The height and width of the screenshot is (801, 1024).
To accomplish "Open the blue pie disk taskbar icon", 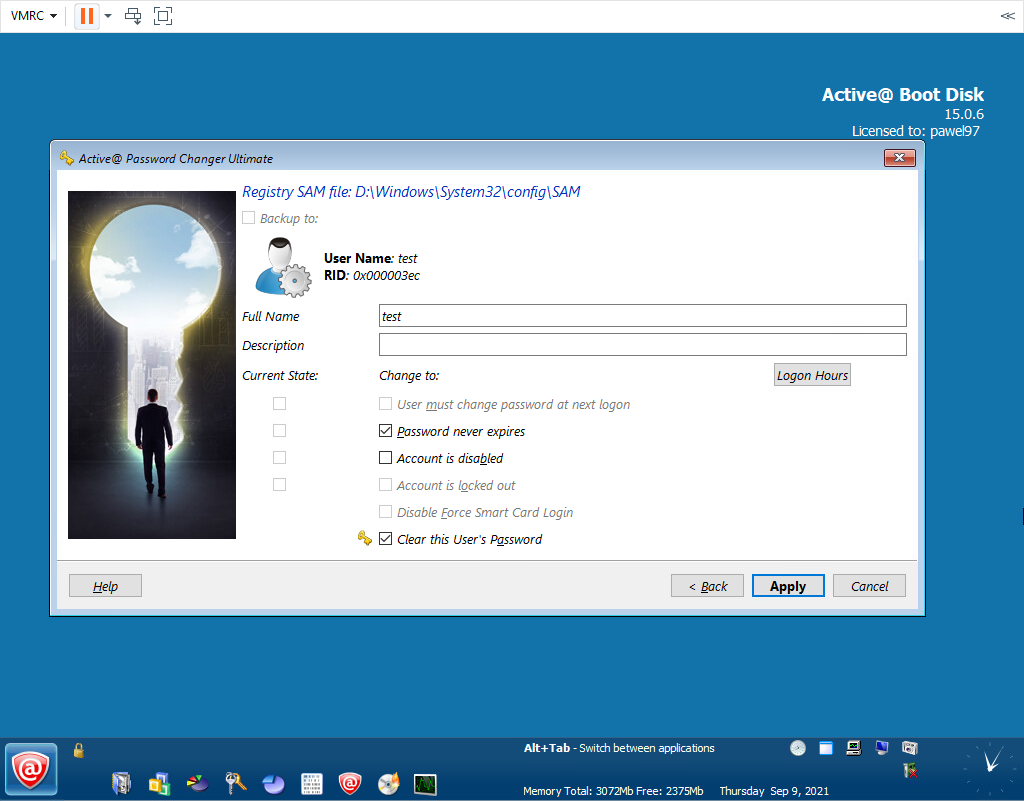I will [273, 783].
